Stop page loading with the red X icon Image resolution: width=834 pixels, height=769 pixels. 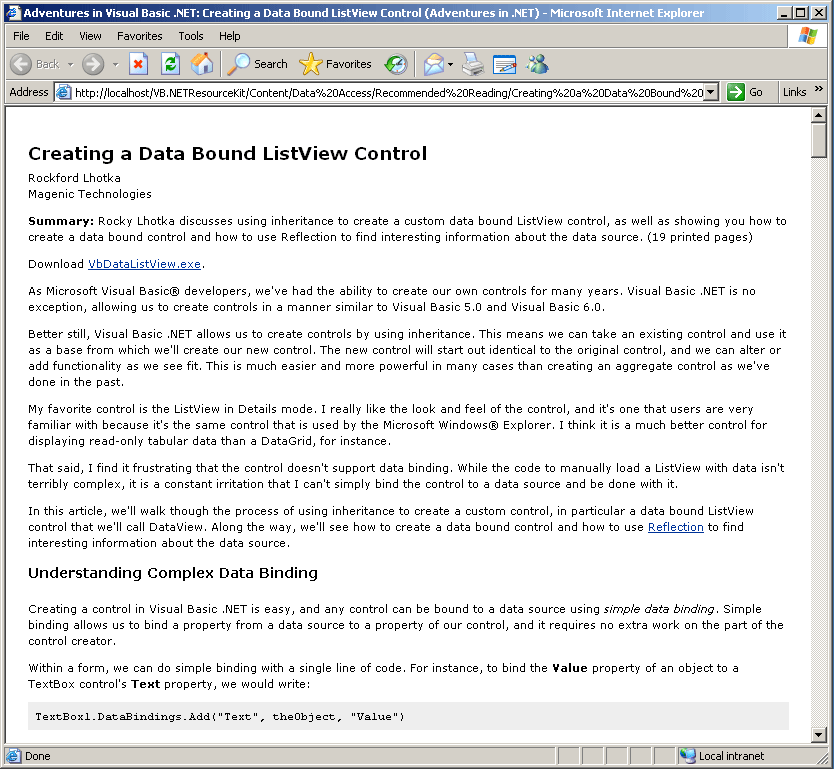(138, 64)
